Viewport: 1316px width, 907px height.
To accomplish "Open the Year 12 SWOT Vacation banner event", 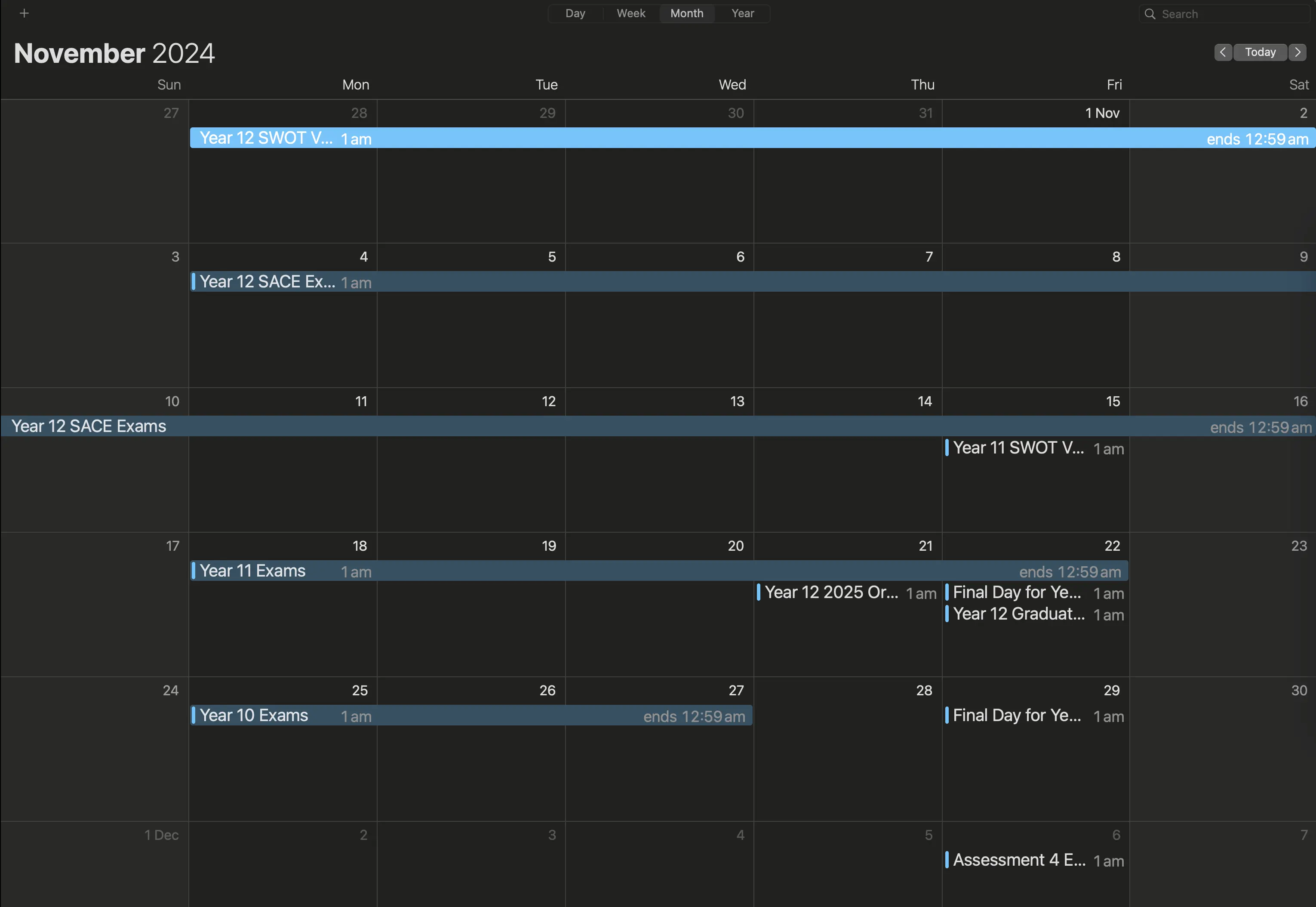I will pos(267,138).
